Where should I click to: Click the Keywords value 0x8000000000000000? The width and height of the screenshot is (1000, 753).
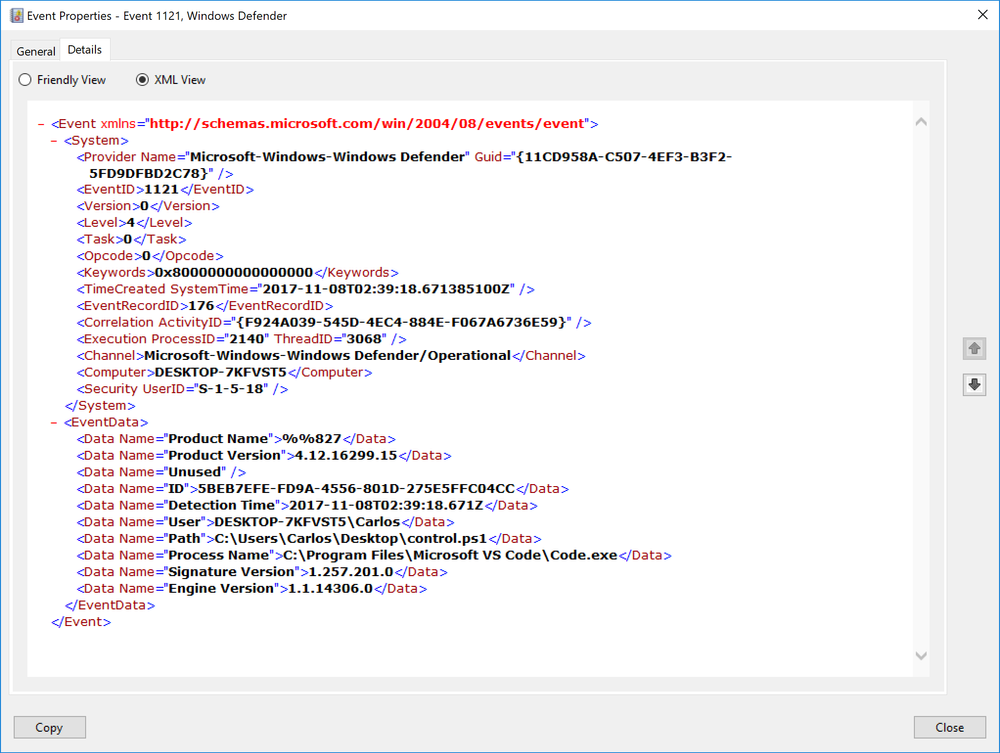pyautogui.click(x=234, y=273)
